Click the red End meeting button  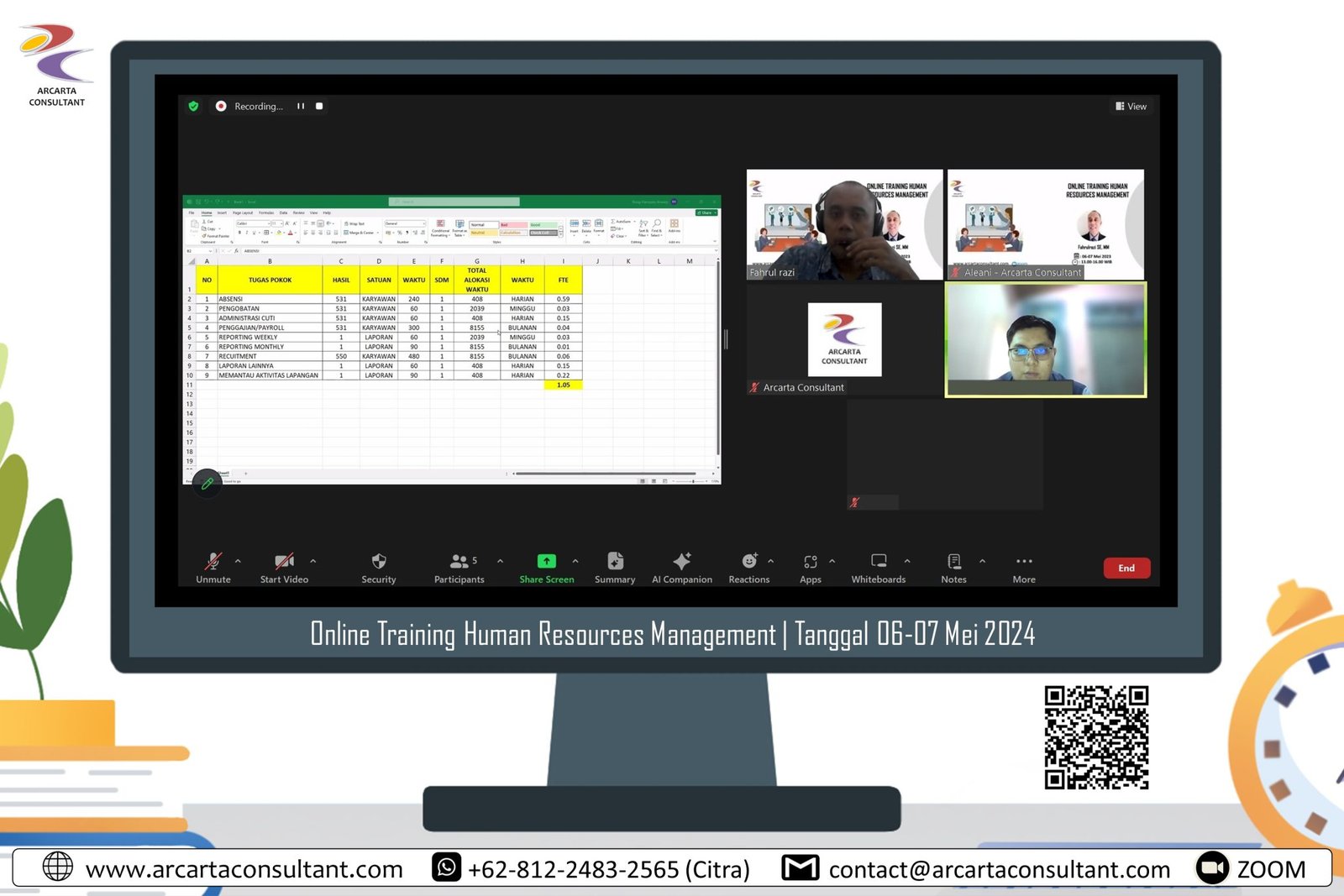pyautogui.click(x=1126, y=569)
